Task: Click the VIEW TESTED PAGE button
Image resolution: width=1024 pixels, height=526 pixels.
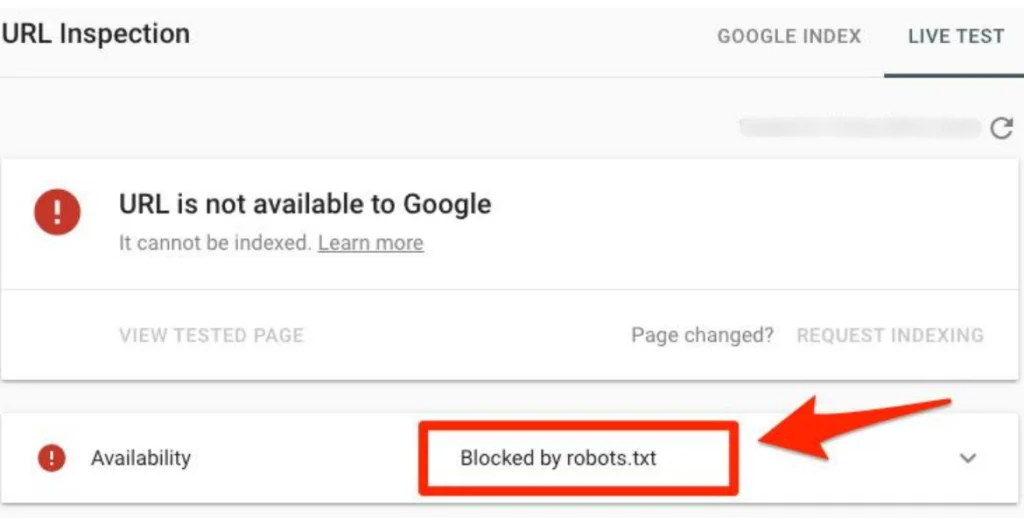Action: (212, 335)
